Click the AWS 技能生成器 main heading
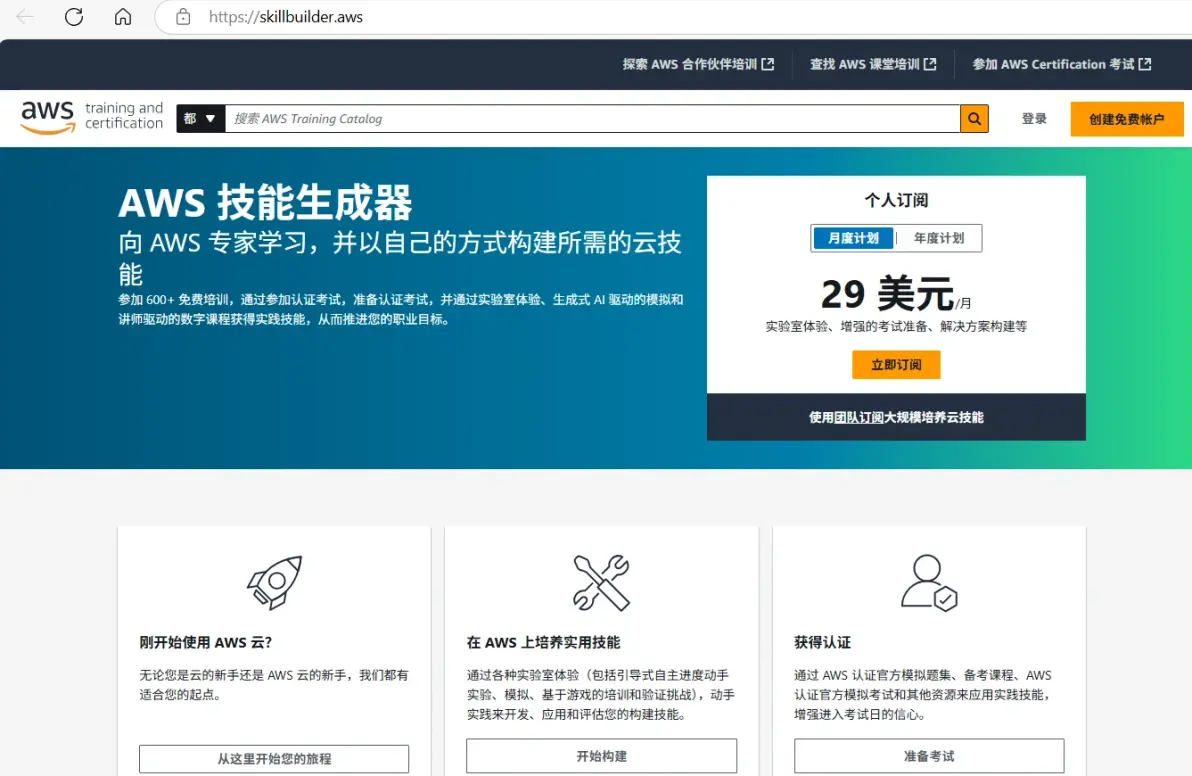This screenshot has width=1192, height=776. click(x=265, y=203)
